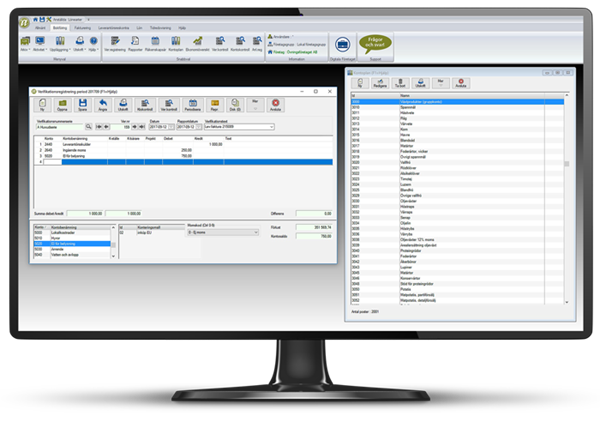Print using the Utskrift icon in verification window
600x422 pixels.
(122, 103)
